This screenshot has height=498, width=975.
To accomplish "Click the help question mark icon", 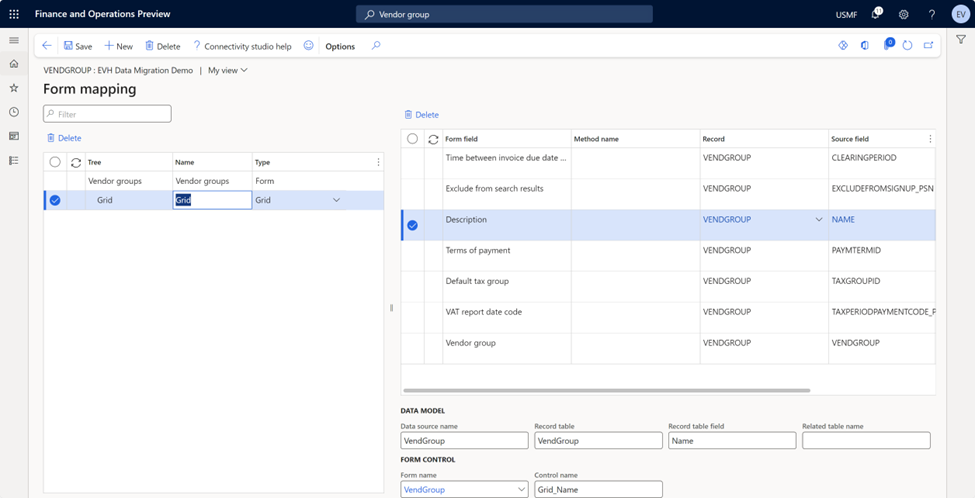I will (931, 14).
